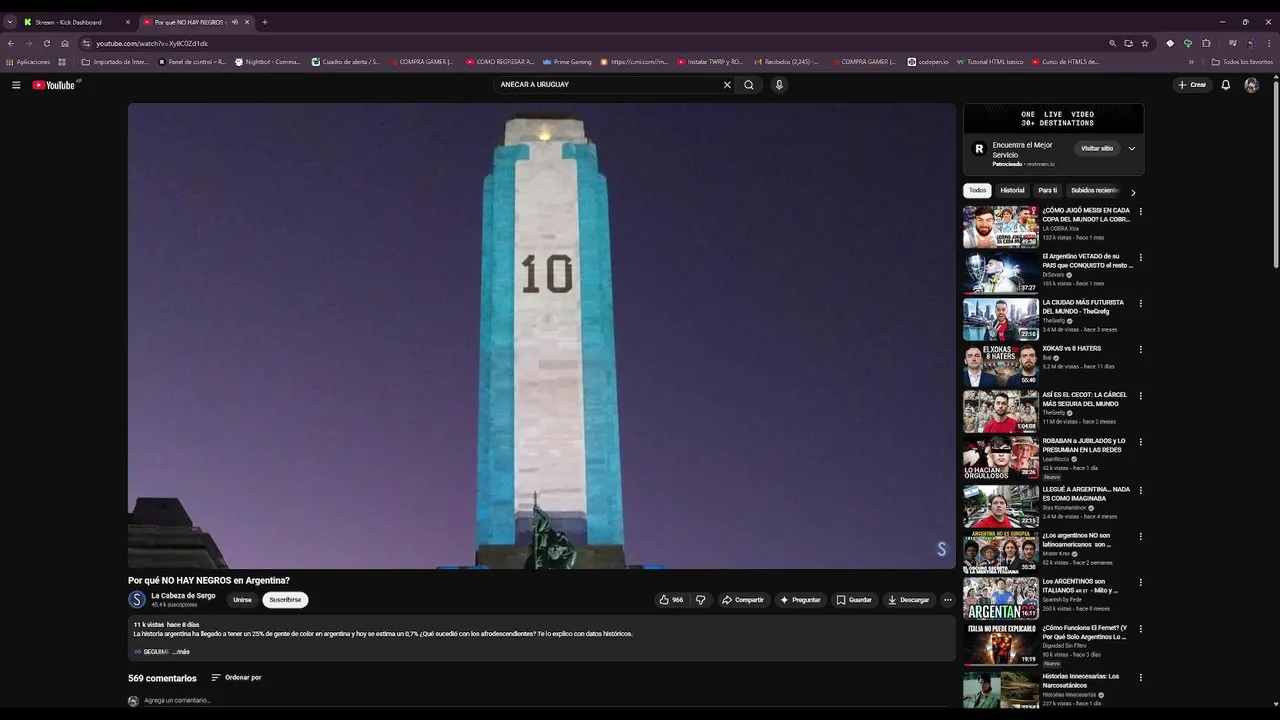Open browser tab search dropdown

[x=10, y=22]
